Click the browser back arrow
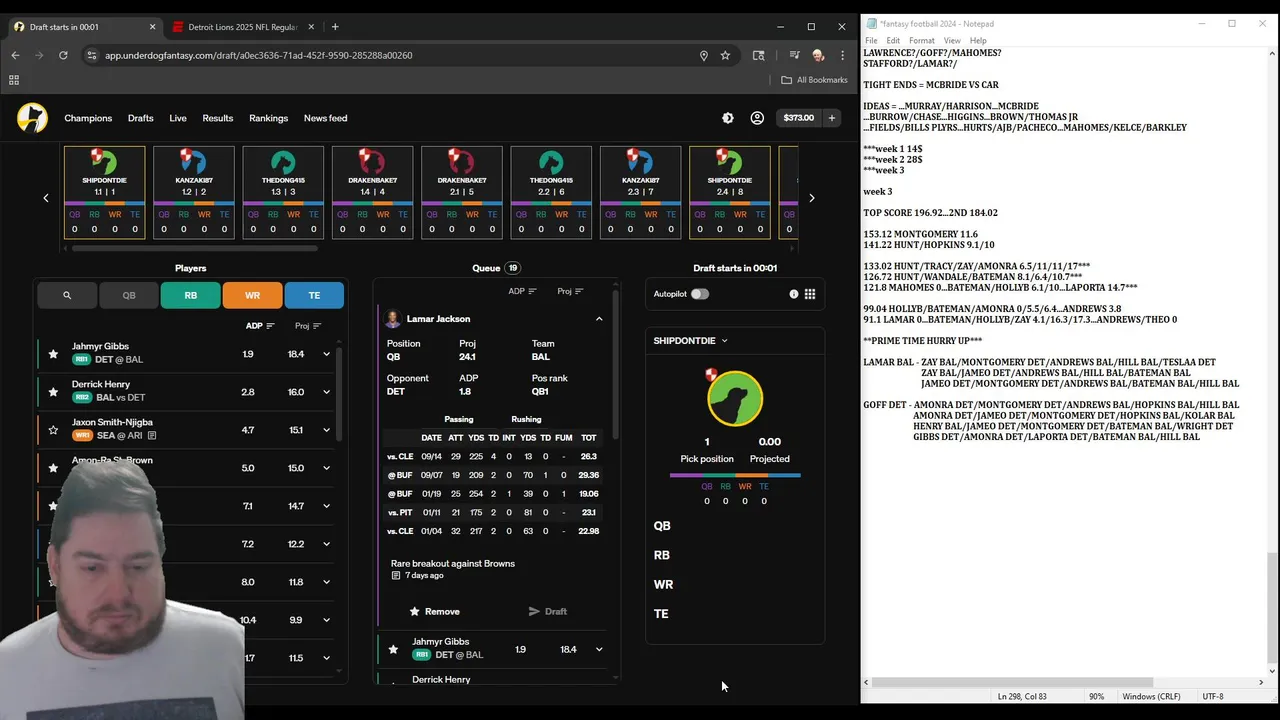Viewport: 1280px width, 720px height. (15, 55)
